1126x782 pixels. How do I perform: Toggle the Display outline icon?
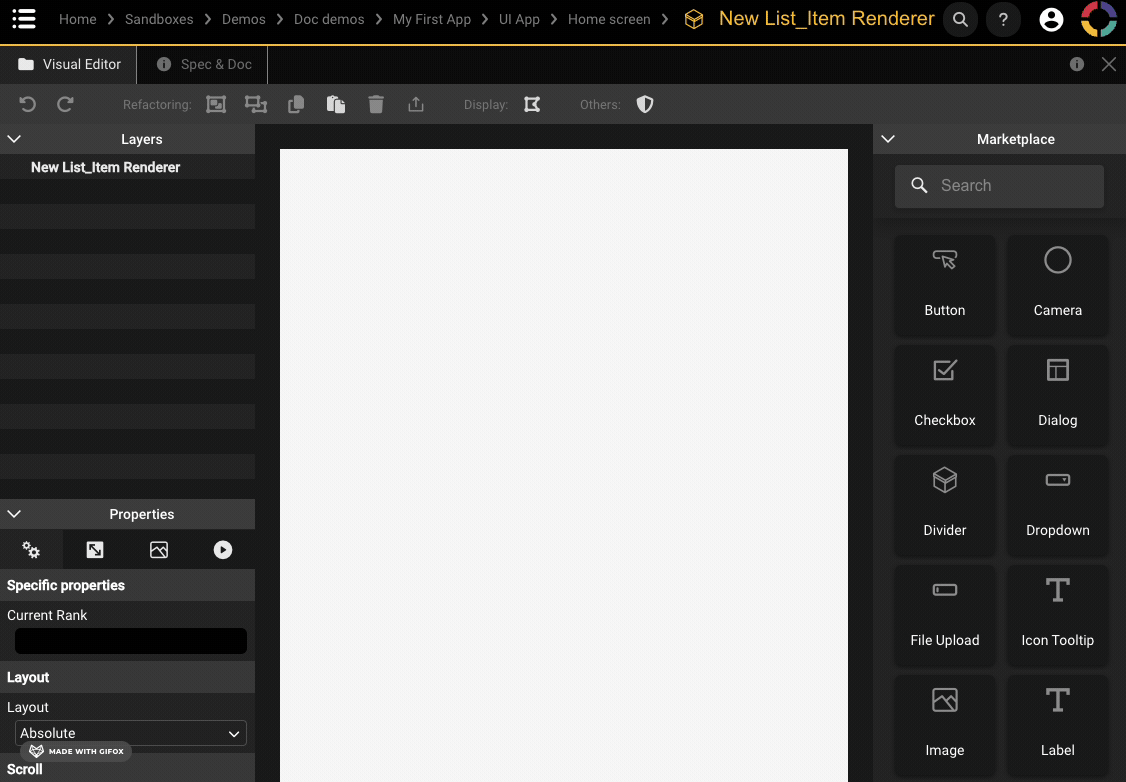click(x=532, y=104)
